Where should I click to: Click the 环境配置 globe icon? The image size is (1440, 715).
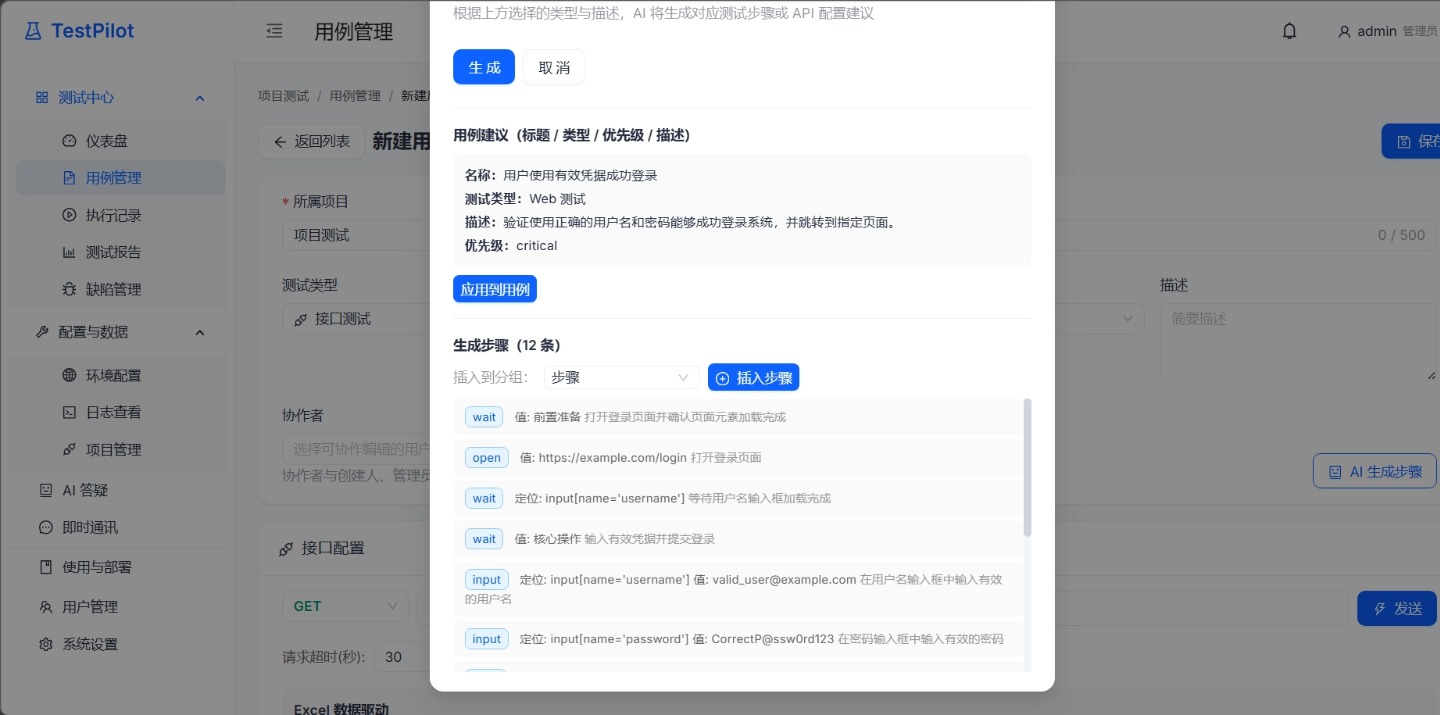click(x=69, y=375)
